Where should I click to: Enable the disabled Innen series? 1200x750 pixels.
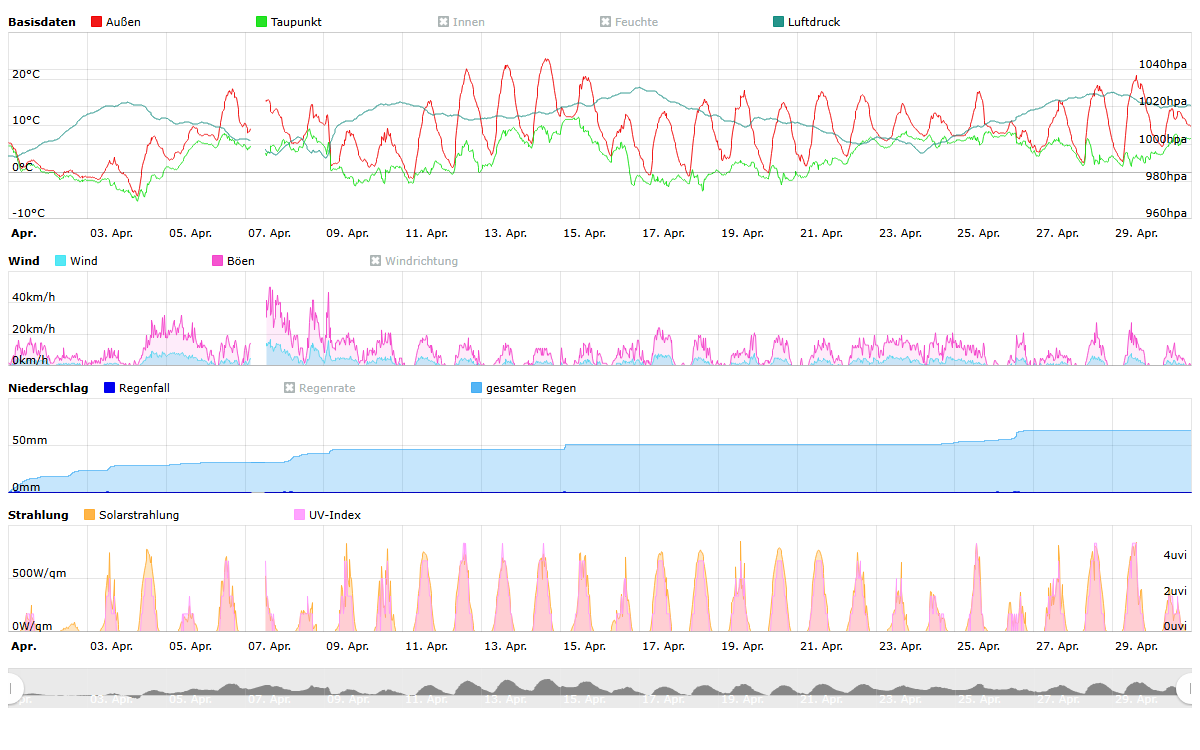coord(444,22)
